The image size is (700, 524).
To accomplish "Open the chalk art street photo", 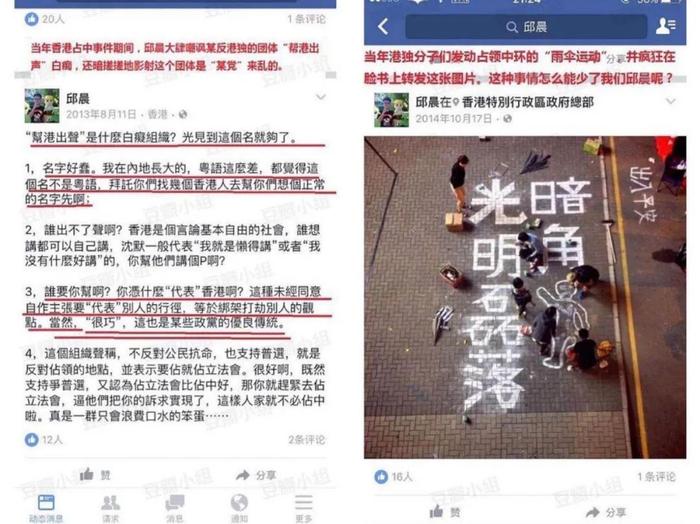I will click(x=525, y=297).
